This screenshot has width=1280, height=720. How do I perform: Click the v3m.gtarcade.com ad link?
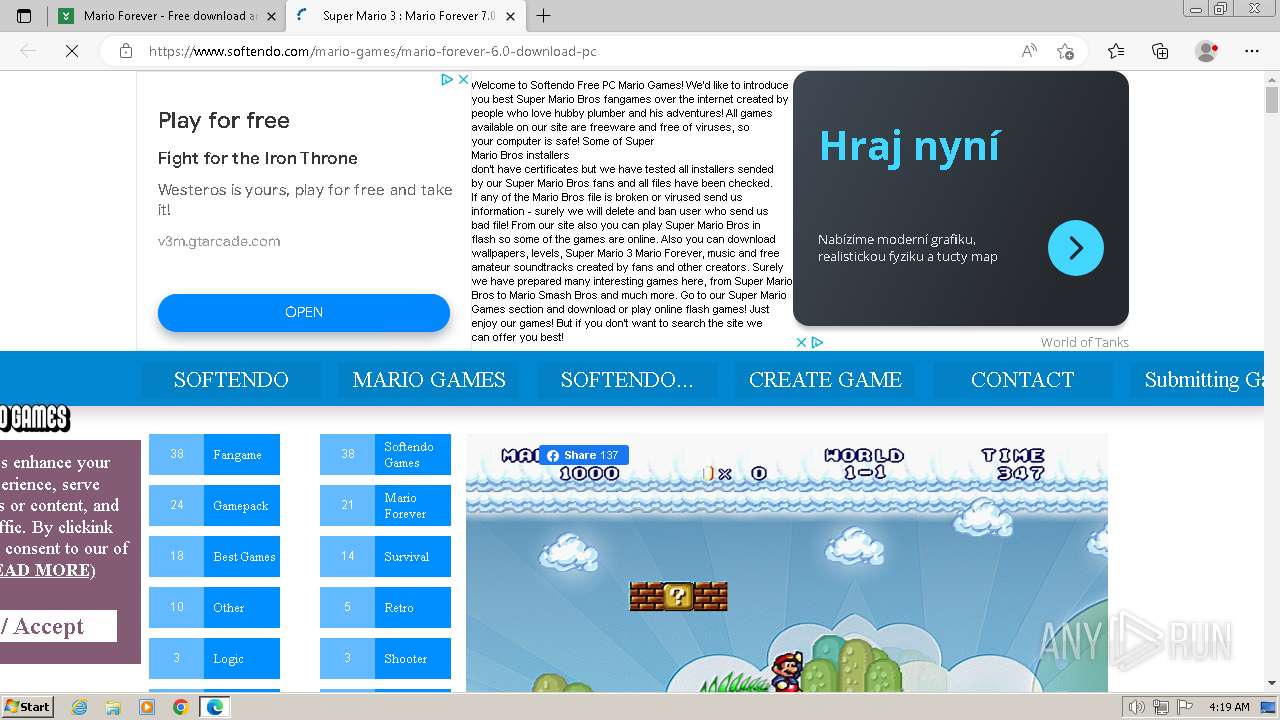point(219,241)
